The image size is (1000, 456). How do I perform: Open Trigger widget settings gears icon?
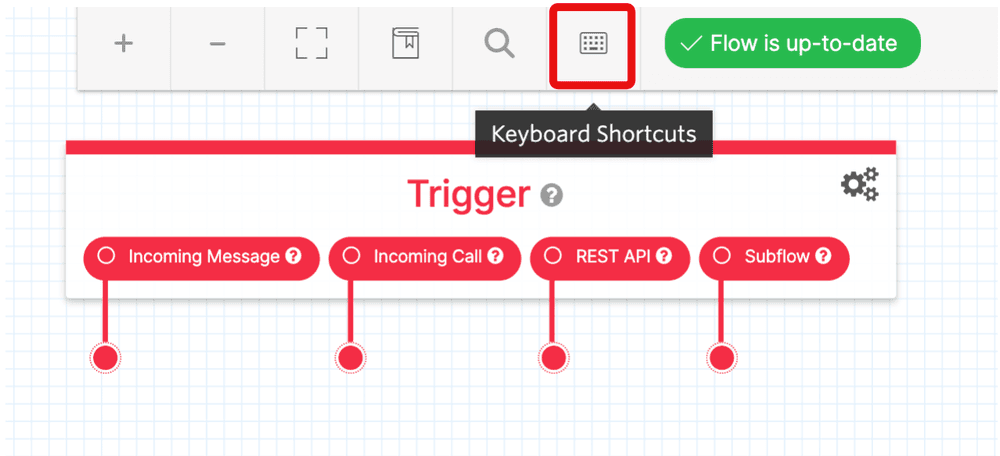859,184
